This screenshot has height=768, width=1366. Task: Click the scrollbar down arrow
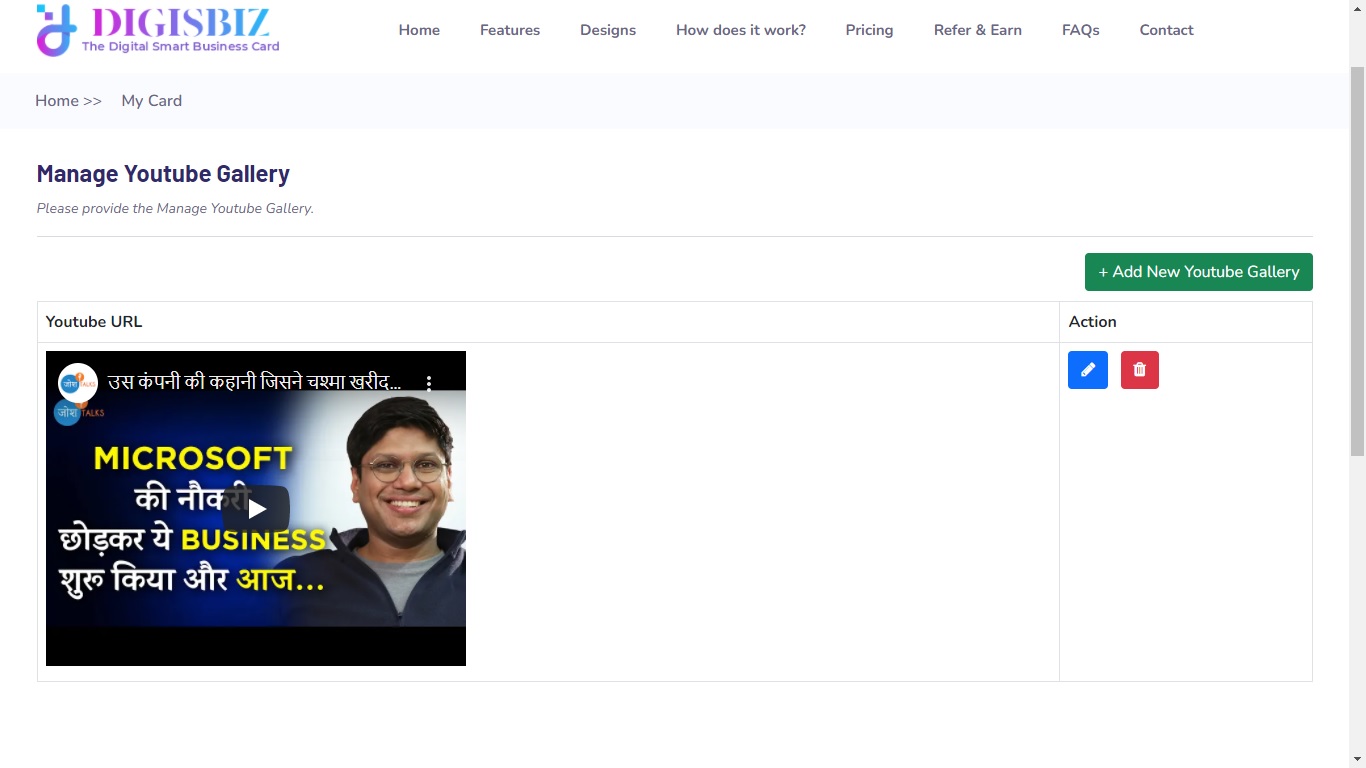click(x=1357, y=759)
